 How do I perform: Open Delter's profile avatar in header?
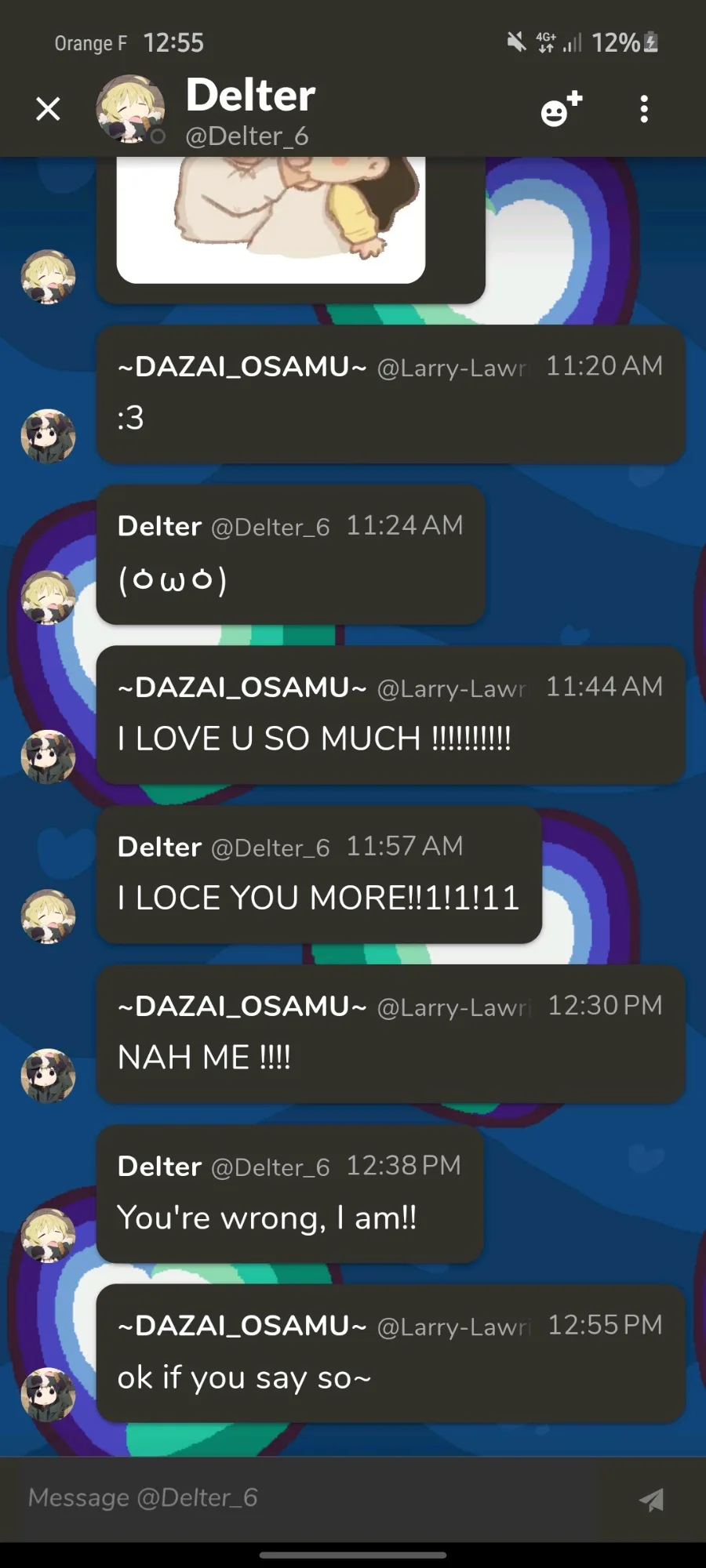130,109
